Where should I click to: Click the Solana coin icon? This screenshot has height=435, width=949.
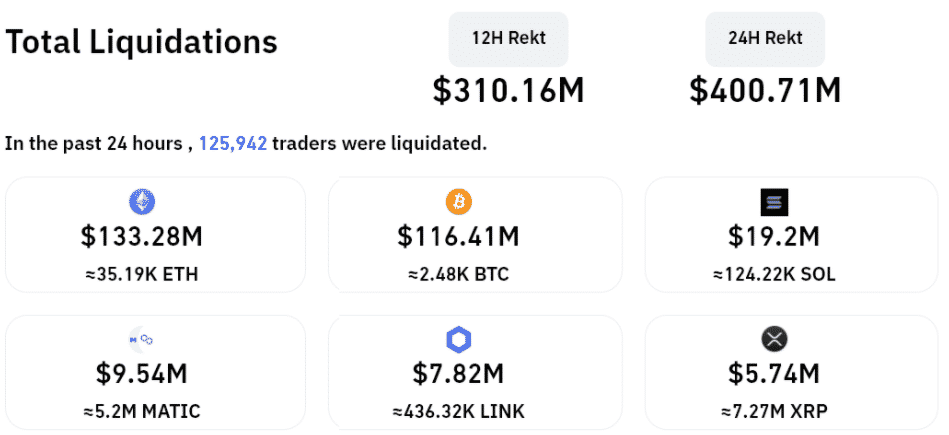point(774,203)
